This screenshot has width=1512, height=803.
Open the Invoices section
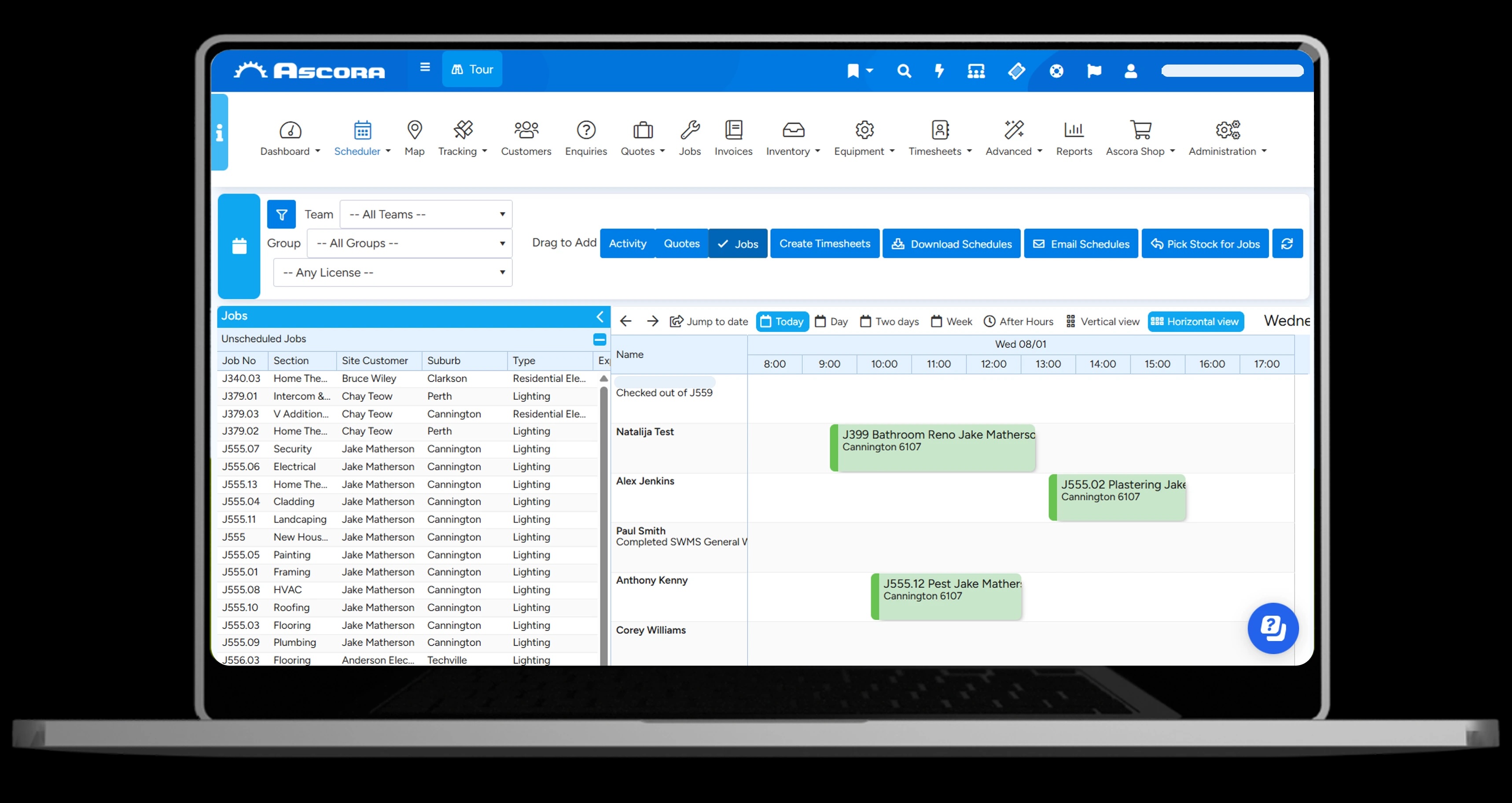tap(733, 138)
